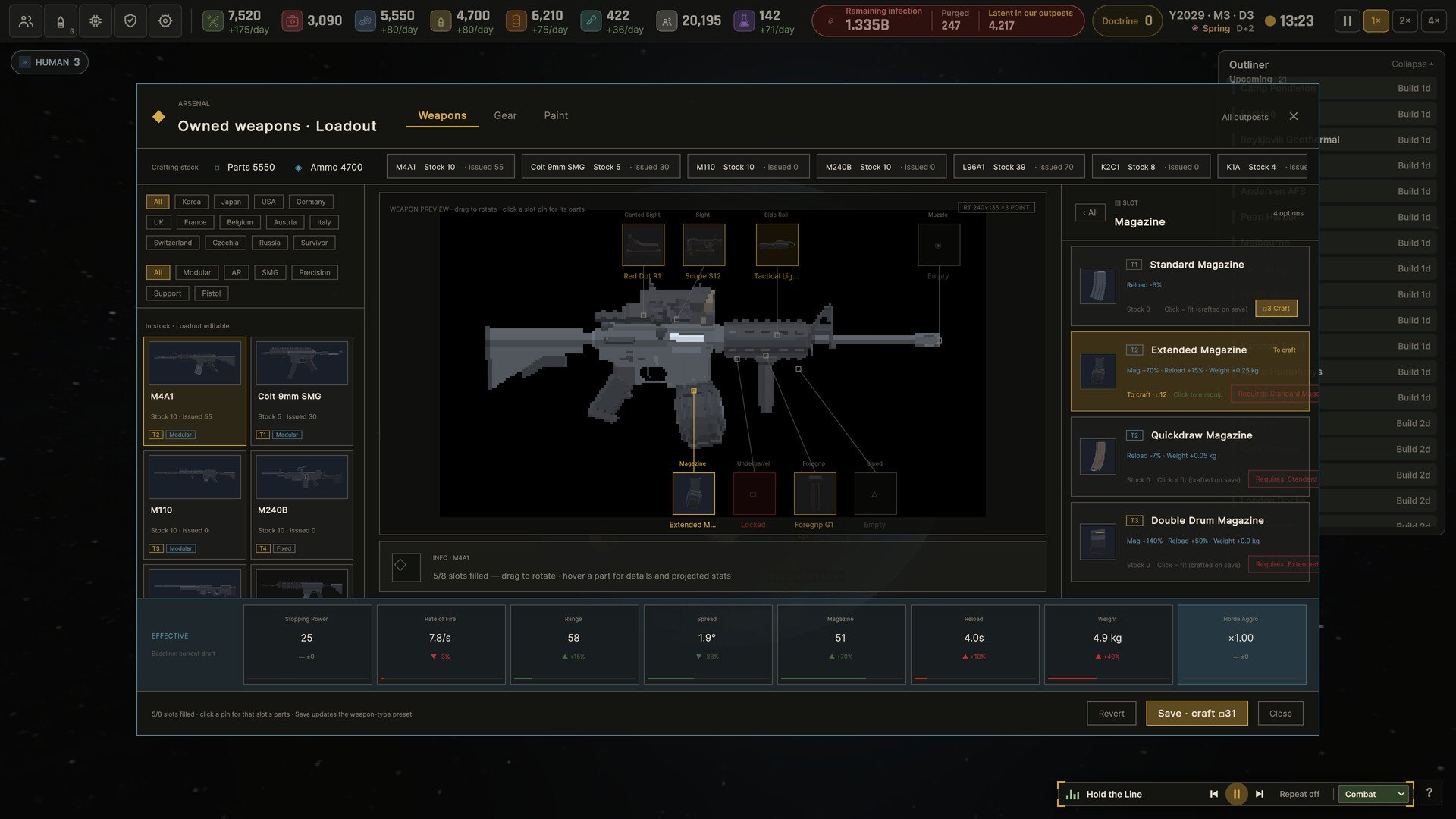
Task: Select the Tactical Light side rail slot
Action: click(777, 245)
